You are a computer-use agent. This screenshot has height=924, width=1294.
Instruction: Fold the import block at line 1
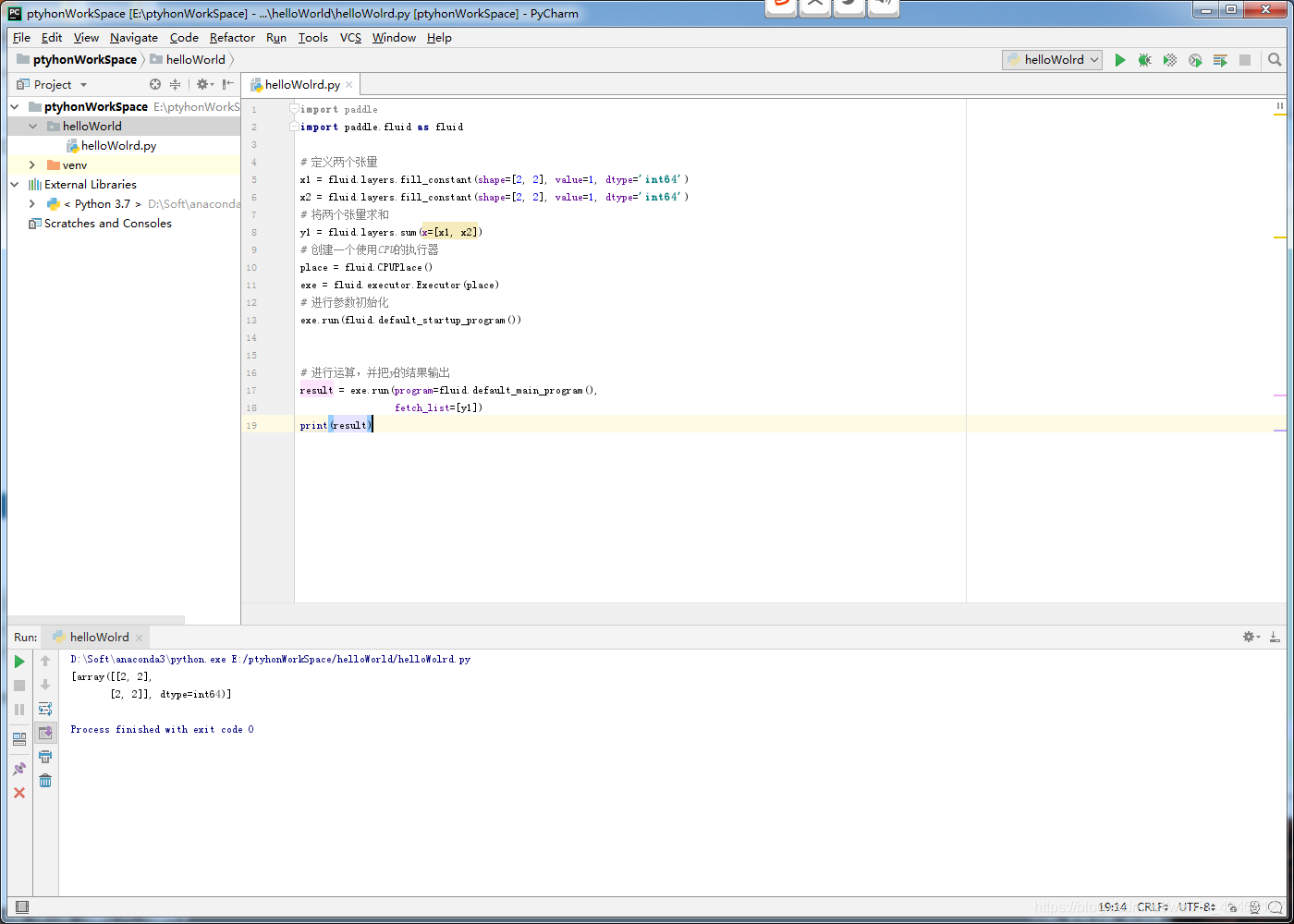click(x=294, y=109)
